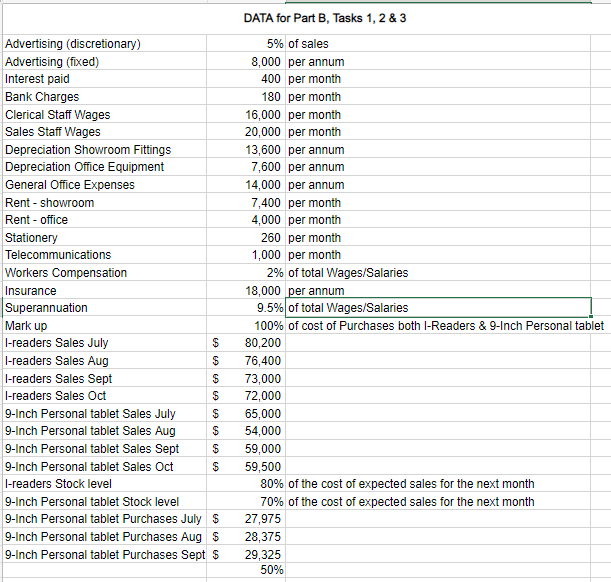Select the 100% Mark up value
The image size is (611, 582).
pyautogui.click(x=246, y=326)
